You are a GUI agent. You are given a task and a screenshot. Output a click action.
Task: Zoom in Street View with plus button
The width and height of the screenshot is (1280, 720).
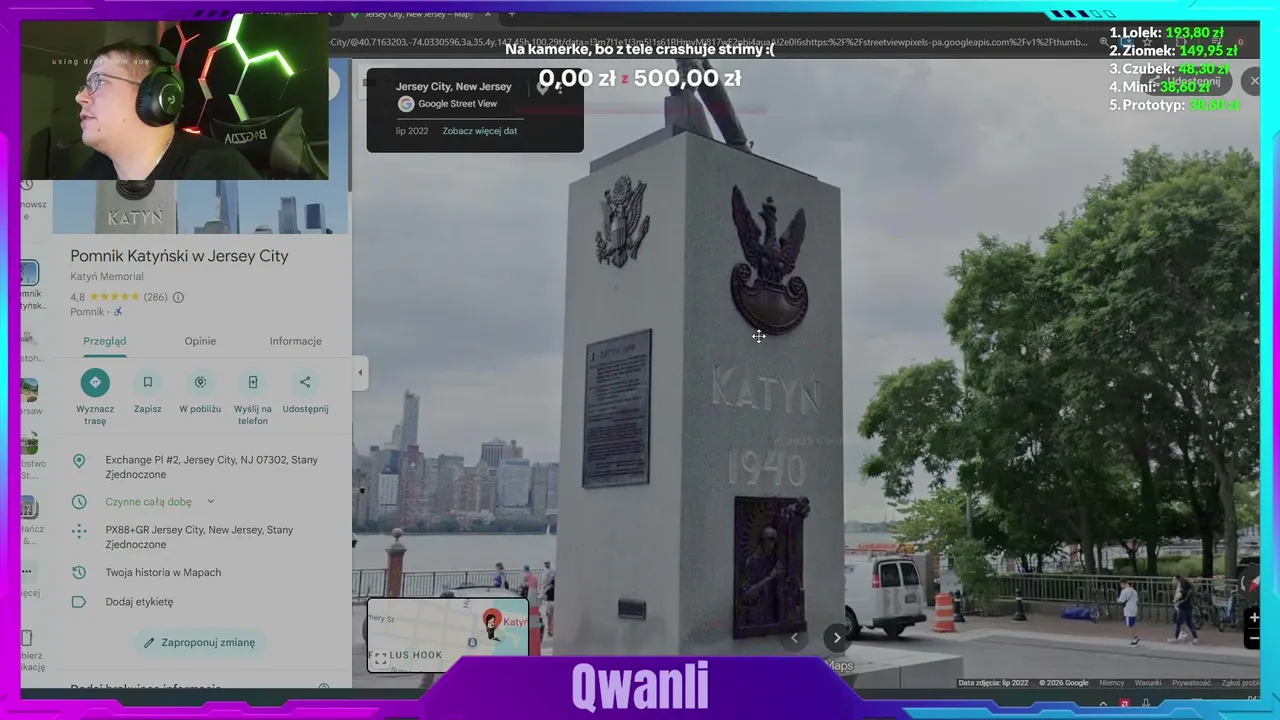[1254, 617]
